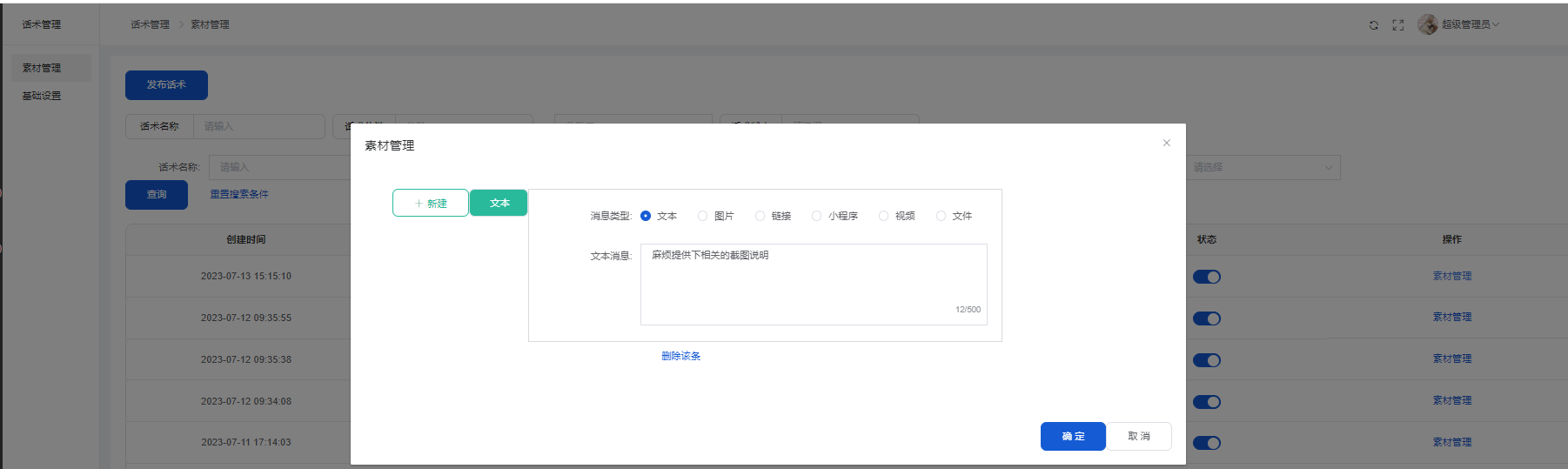
Task: Open 基础设置 in the left sidebar
Action: (42, 96)
